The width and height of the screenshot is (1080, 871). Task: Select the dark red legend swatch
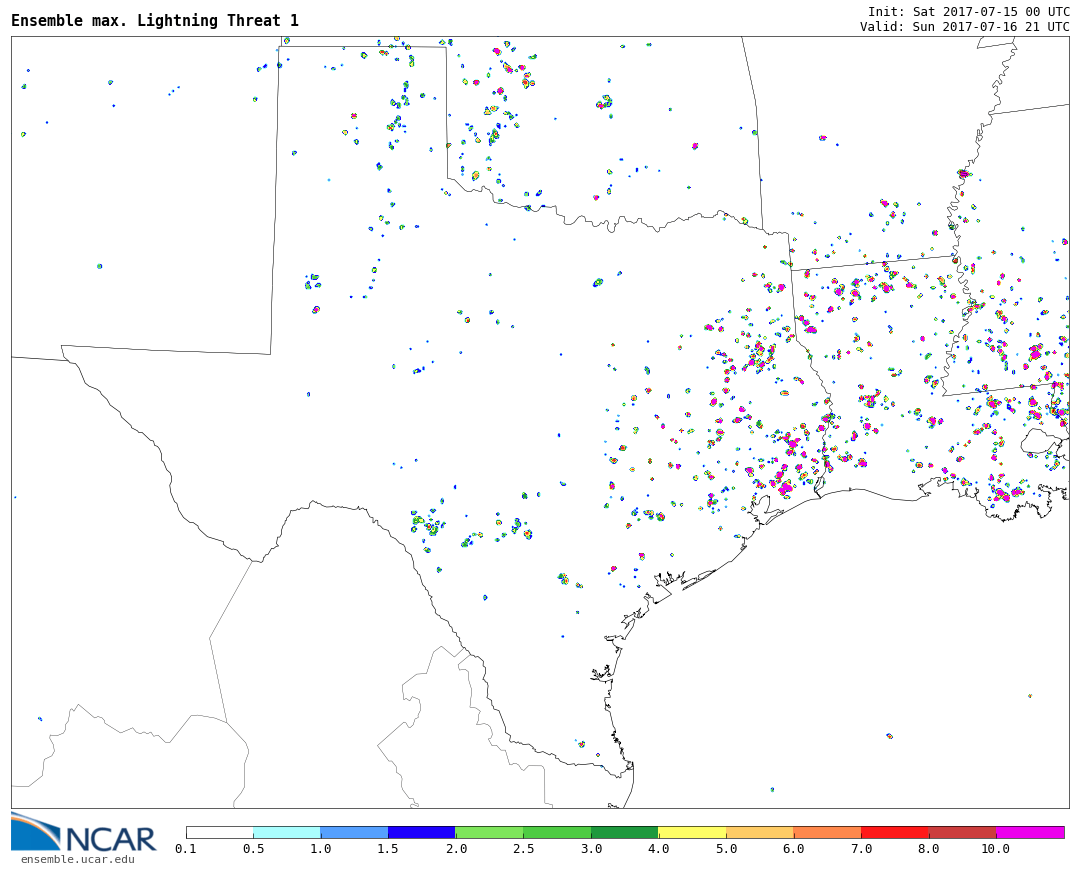962,832
